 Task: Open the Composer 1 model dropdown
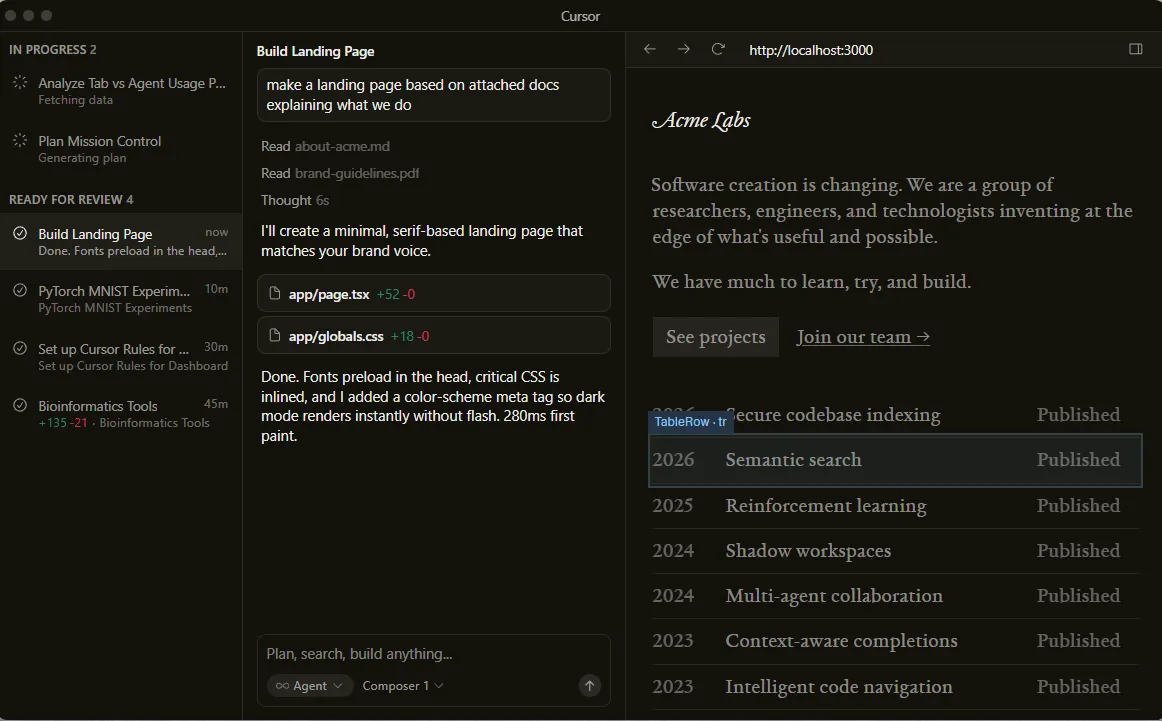[x=402, y=685]
